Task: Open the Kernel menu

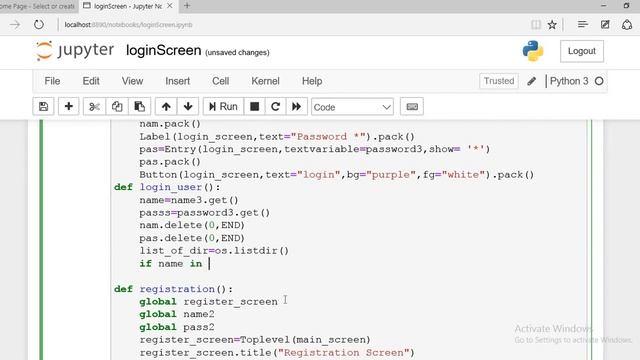Action: tap(265, 81)
